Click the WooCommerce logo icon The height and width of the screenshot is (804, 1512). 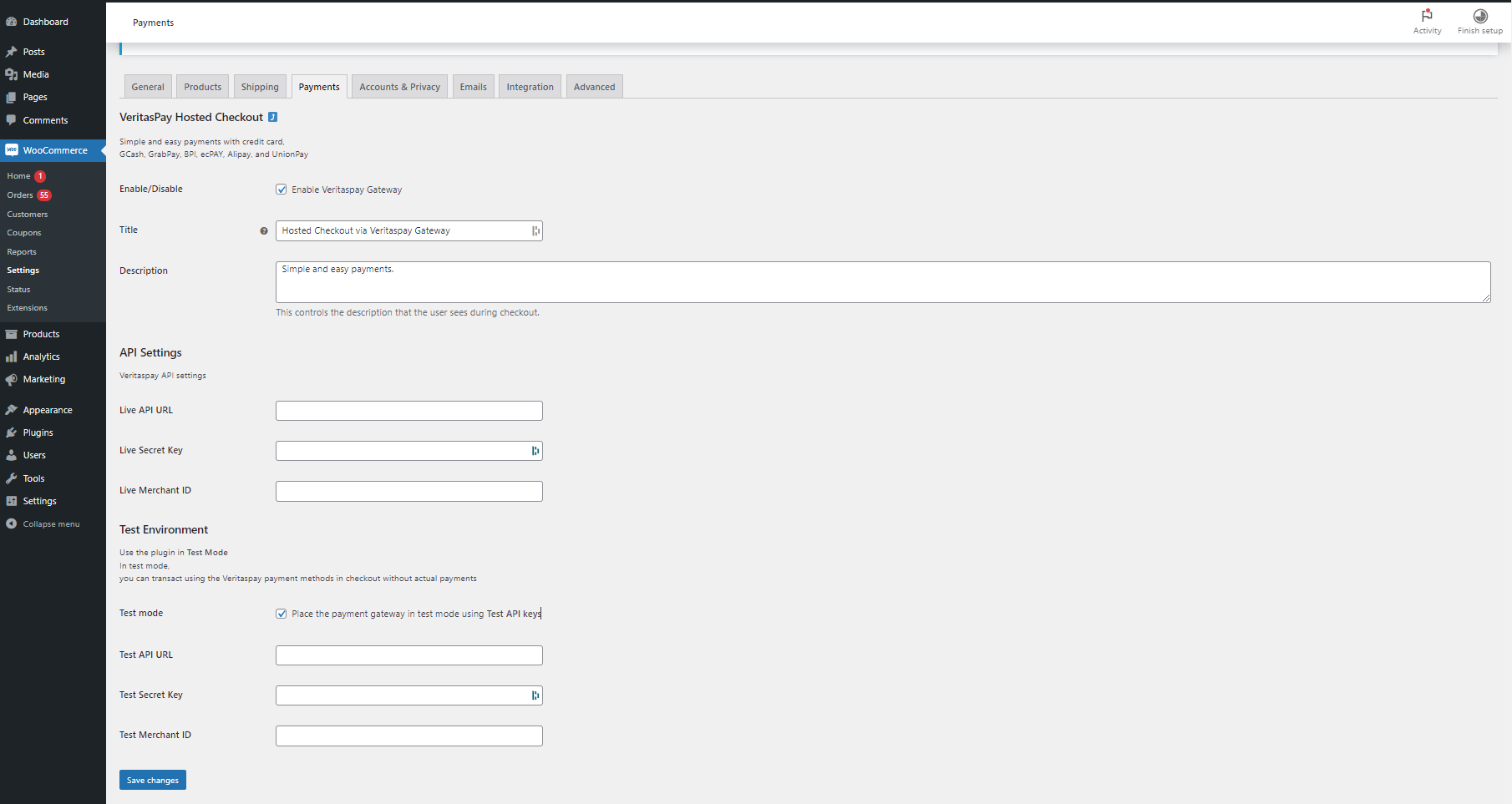click(12, 150)
